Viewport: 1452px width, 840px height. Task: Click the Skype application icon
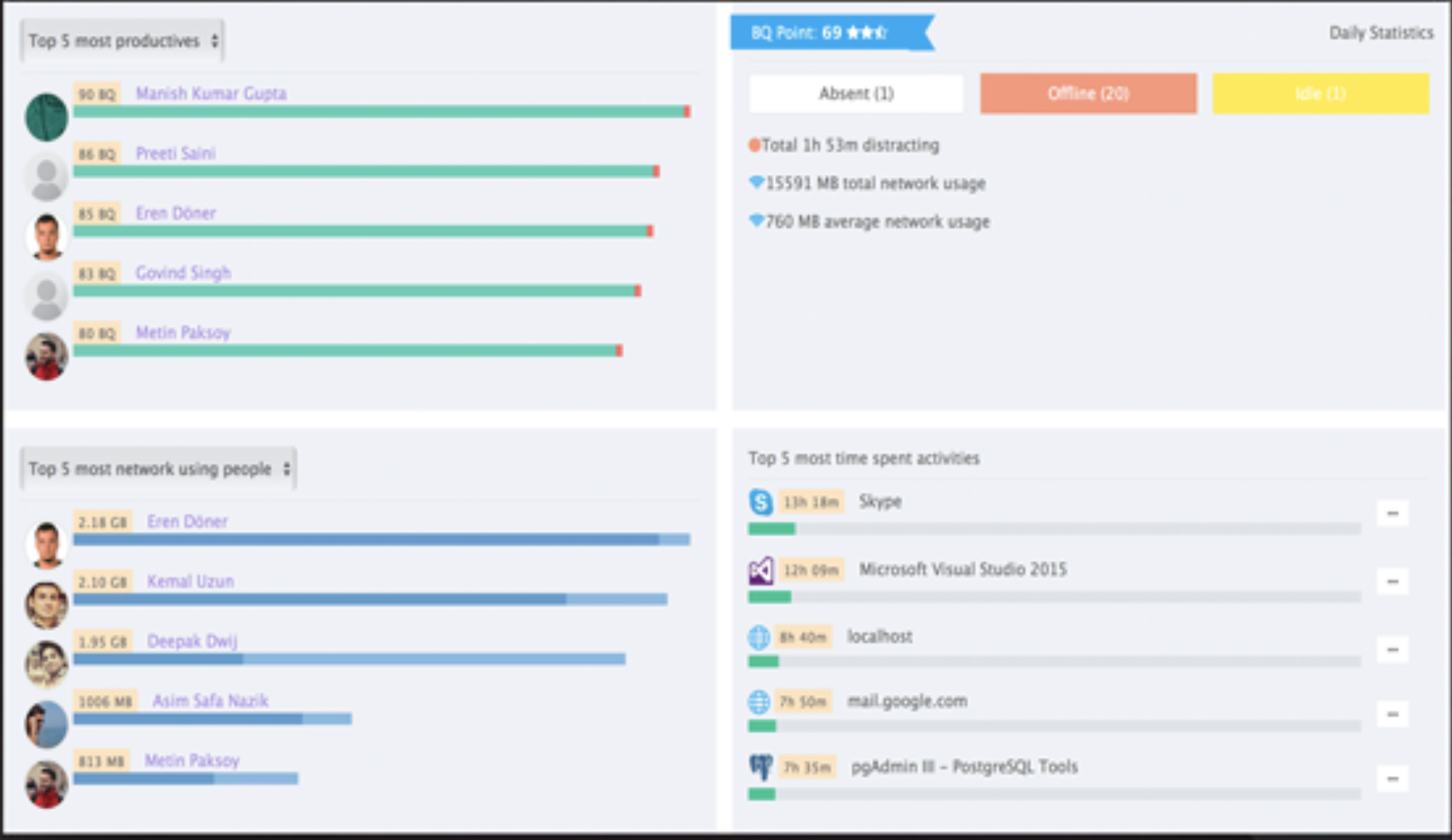click(x=760, y=502)
